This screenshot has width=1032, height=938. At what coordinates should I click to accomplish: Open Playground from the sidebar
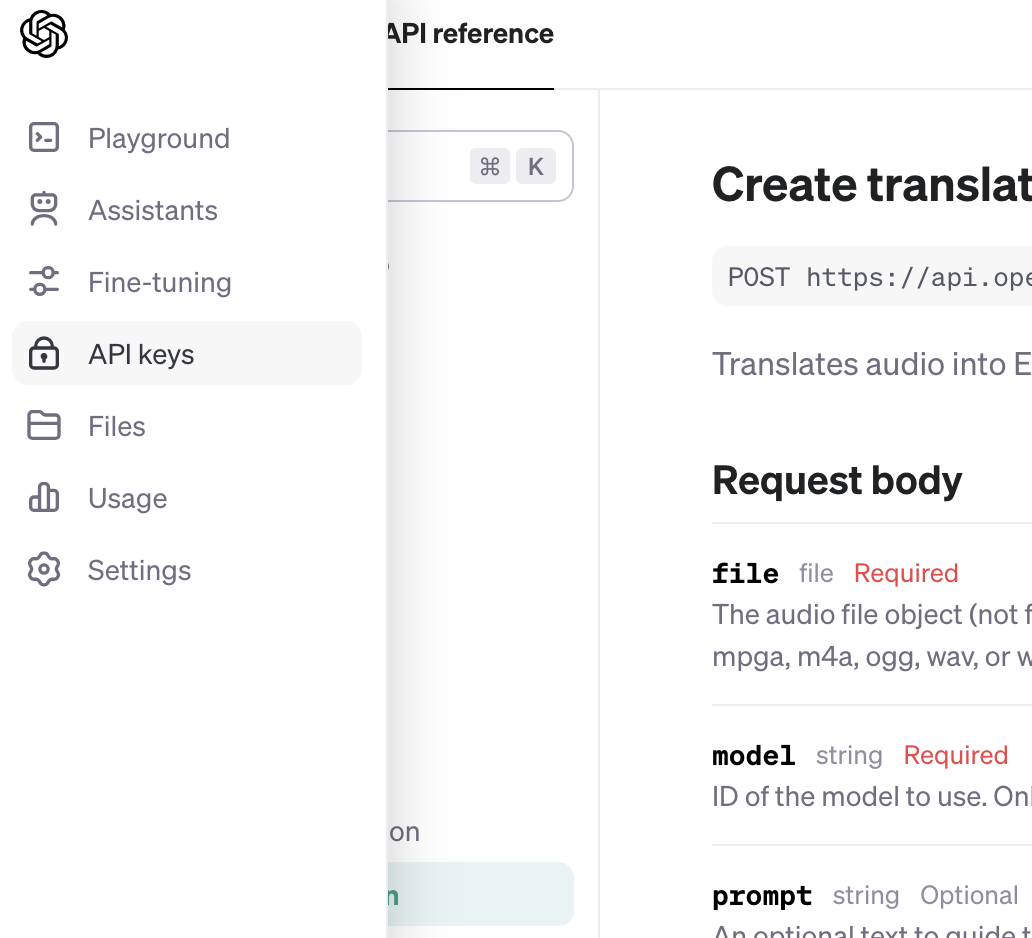(187, 138)
